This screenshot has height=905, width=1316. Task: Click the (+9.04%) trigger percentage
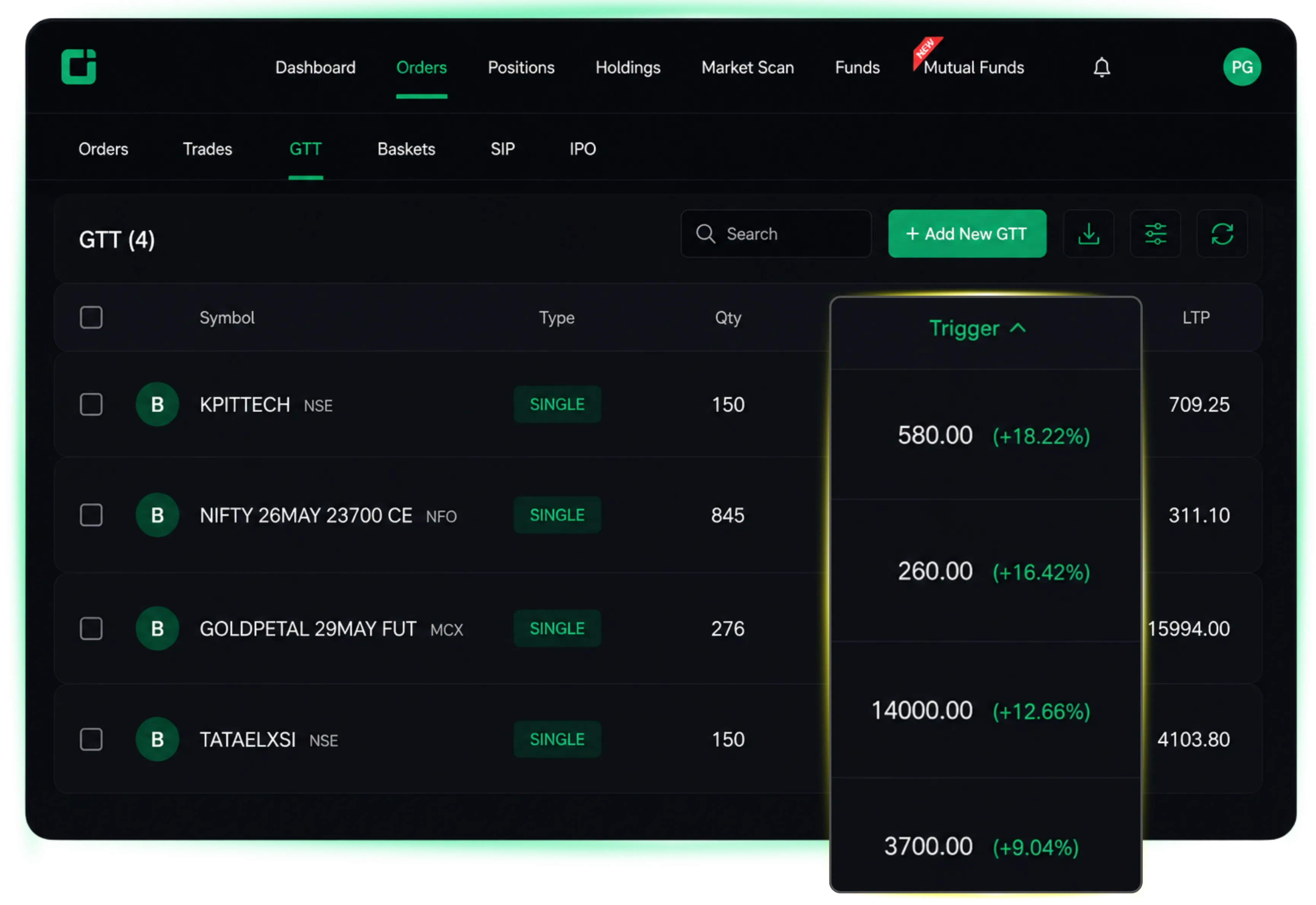pos(1035,848)
